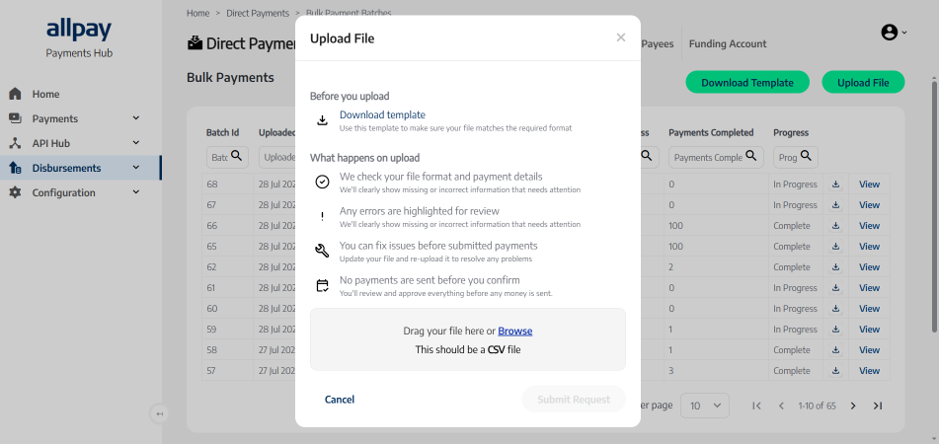Expand the API Hub sidebar menu
Viewport: 939px width, 444px height.
tap(136, 143)
